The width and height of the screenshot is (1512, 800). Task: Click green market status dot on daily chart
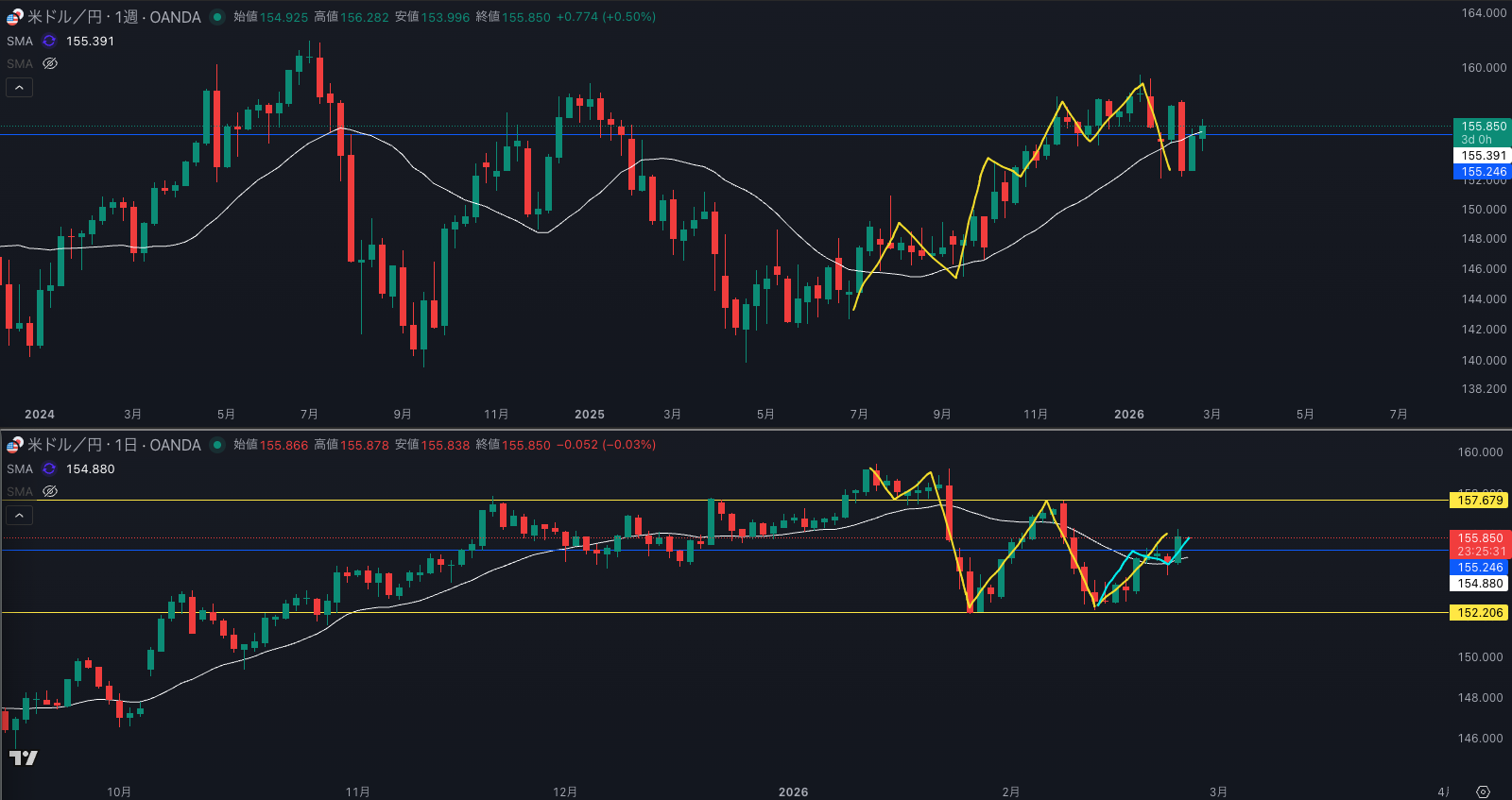point(217,445)
